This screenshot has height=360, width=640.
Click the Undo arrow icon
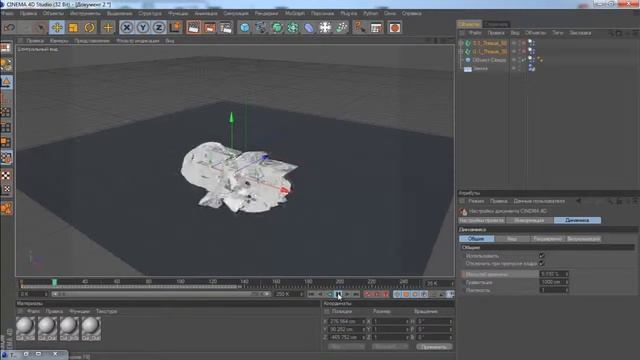pos(10,28)
